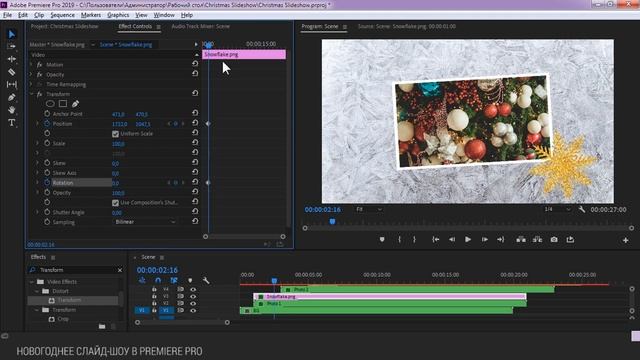Expand Opacity effect below Motion
This screenshot has height=360, width=640.
click(x=31, y=74)
